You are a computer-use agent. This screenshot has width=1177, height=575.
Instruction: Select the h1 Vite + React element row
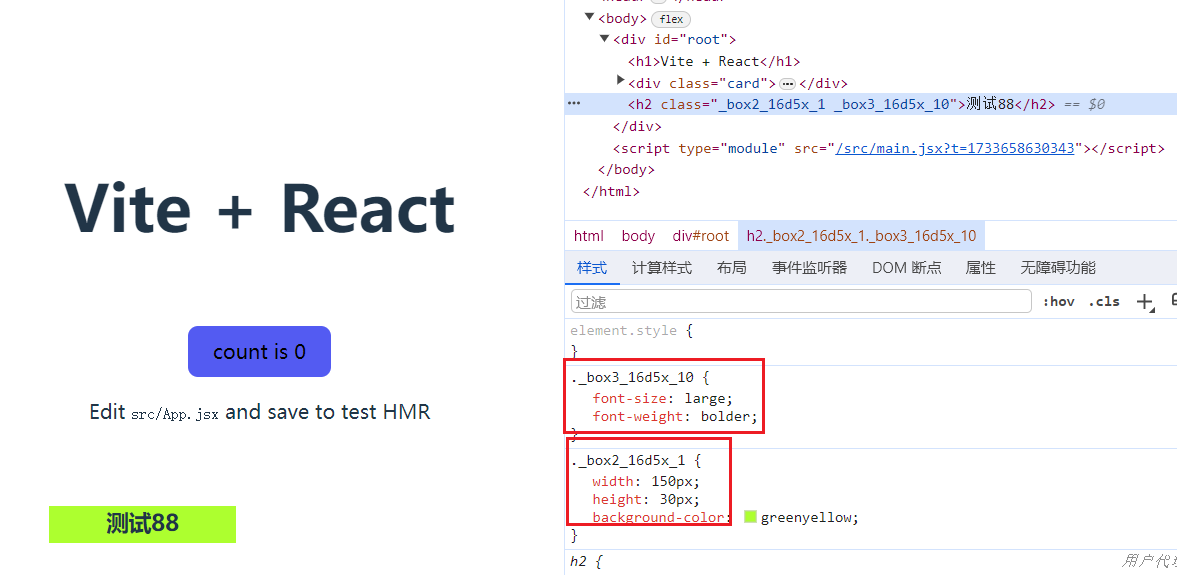click(714, 62)
